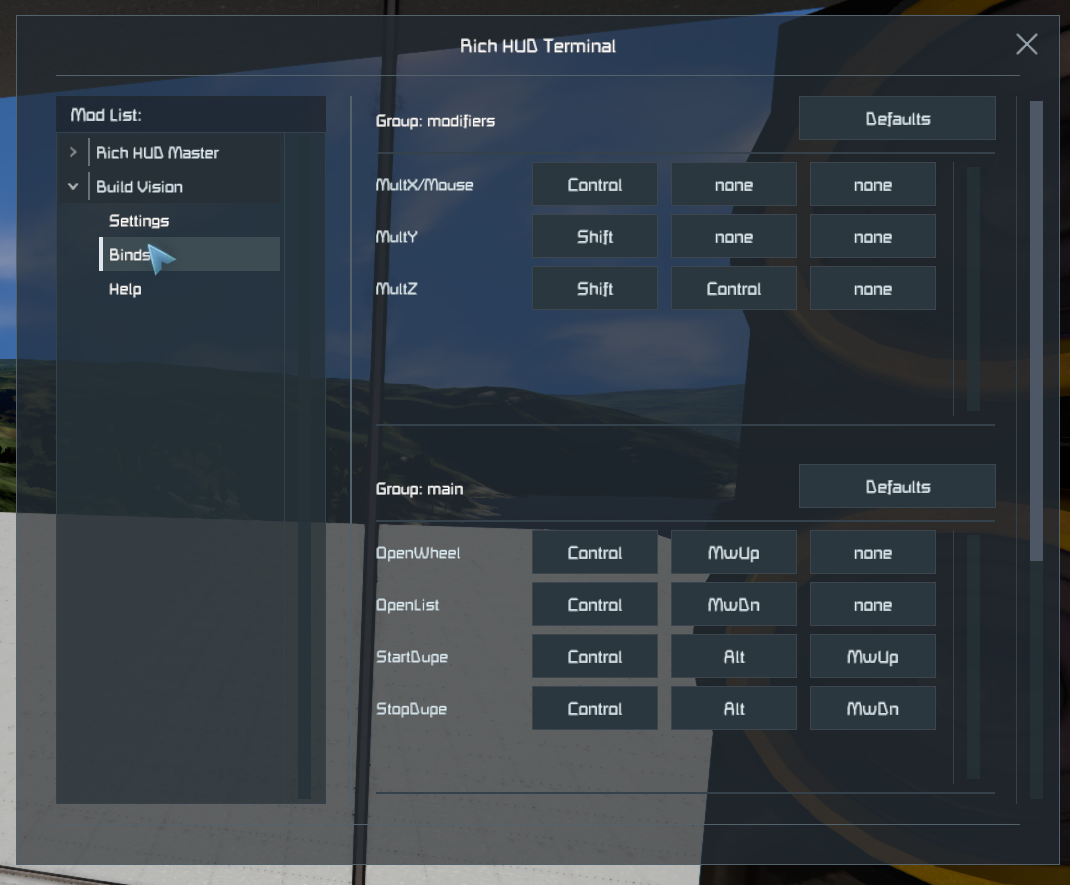The height and width of the screenshot is (885, 1070).
Task: Set MultY second bind slot
Action: pos(734,236)
